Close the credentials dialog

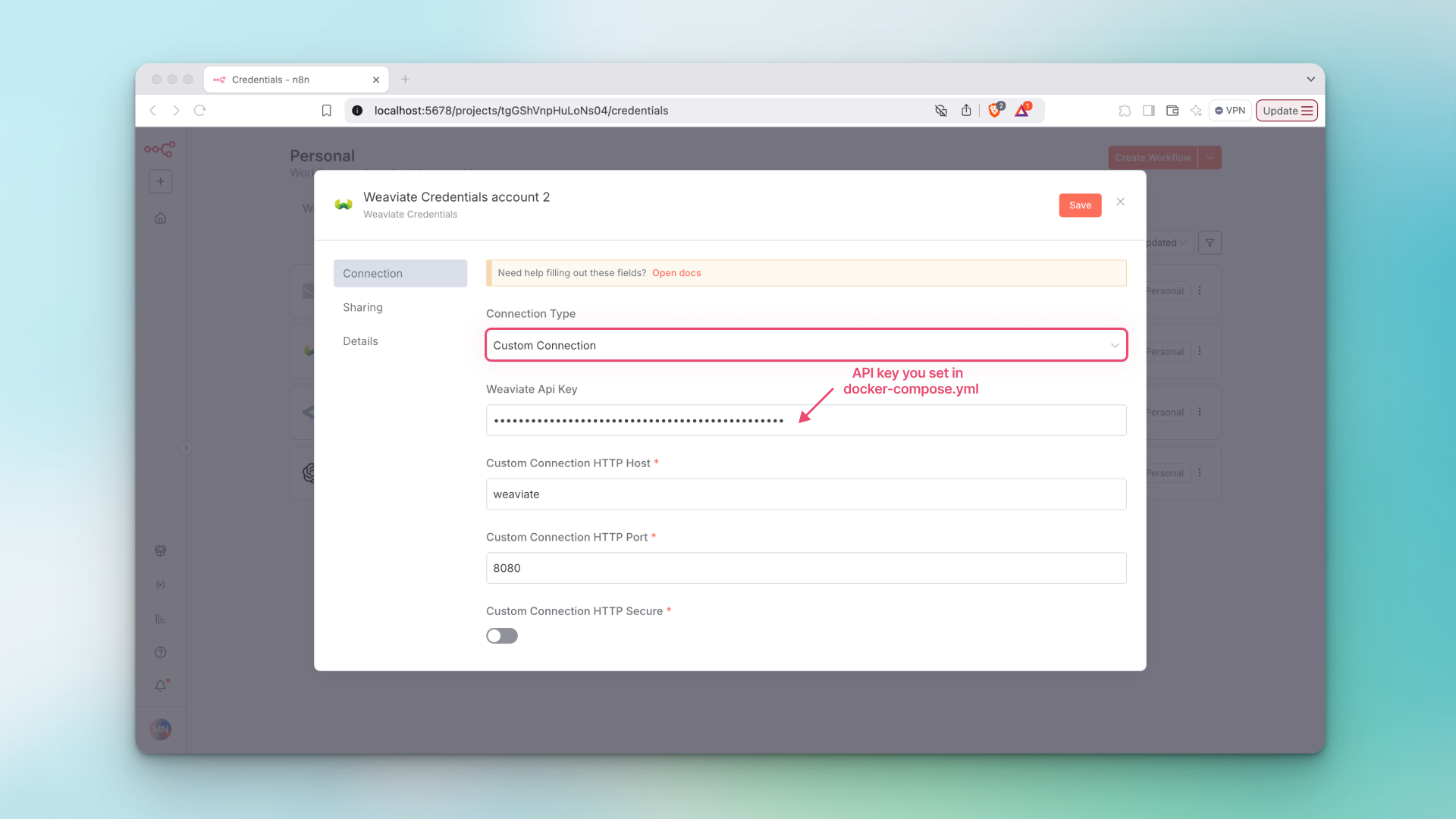coord(1120,202)
